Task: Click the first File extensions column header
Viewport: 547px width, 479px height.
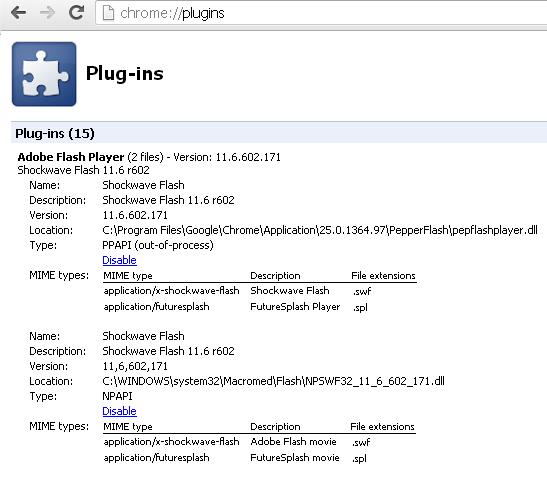Action: click(383, 276)
